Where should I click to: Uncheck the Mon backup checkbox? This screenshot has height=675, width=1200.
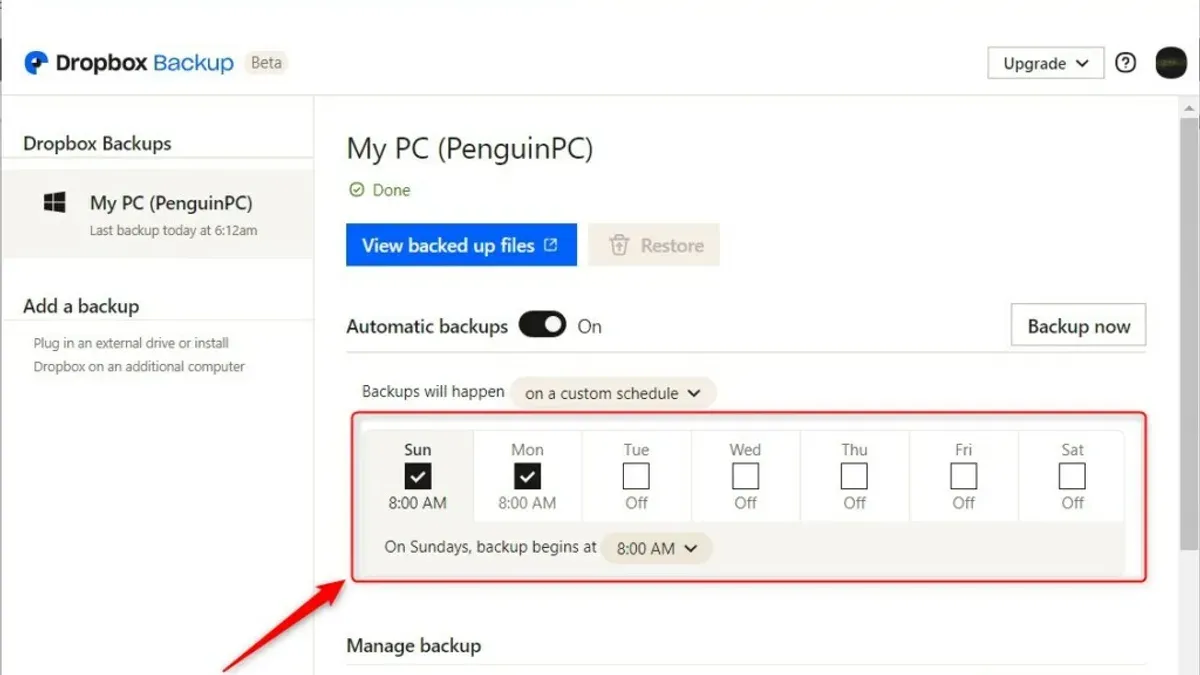527,476
